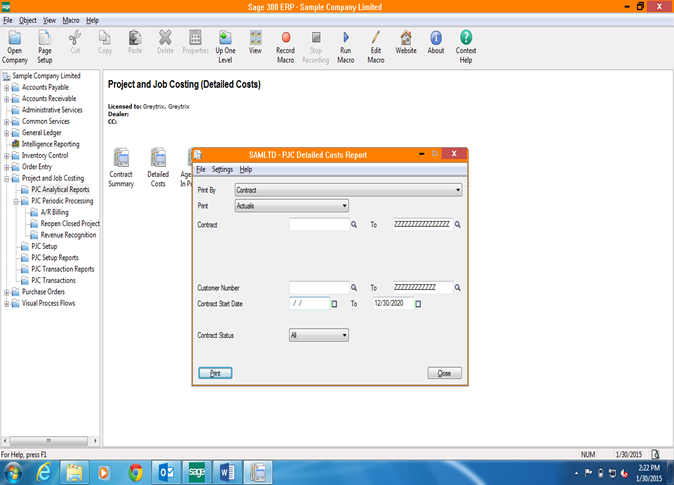Expand the Purchase Orders tree node
This screenshot has height=485, width=674.
click(6, 292)
